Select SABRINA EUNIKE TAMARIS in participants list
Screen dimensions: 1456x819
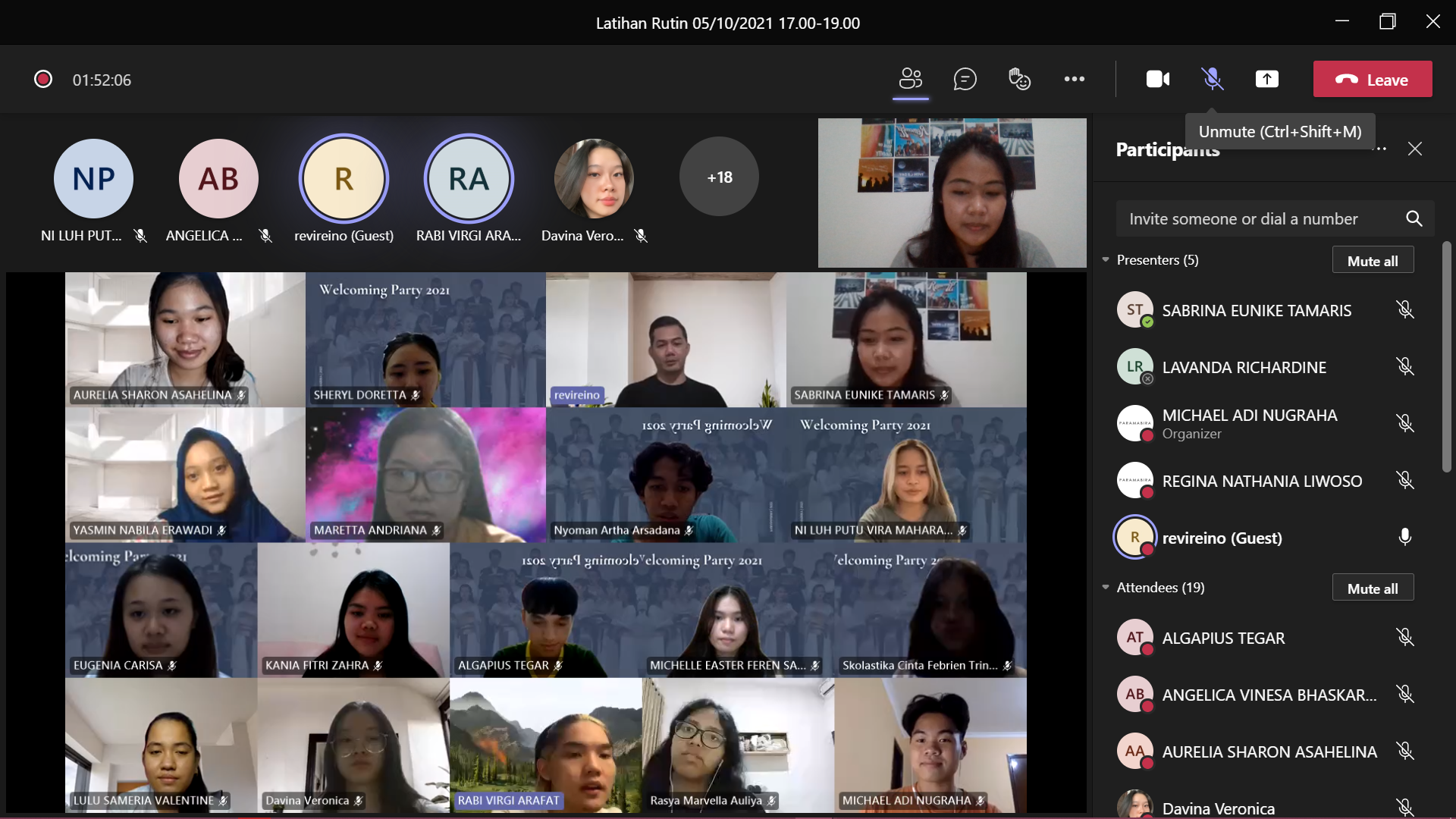click(1256, 310)
